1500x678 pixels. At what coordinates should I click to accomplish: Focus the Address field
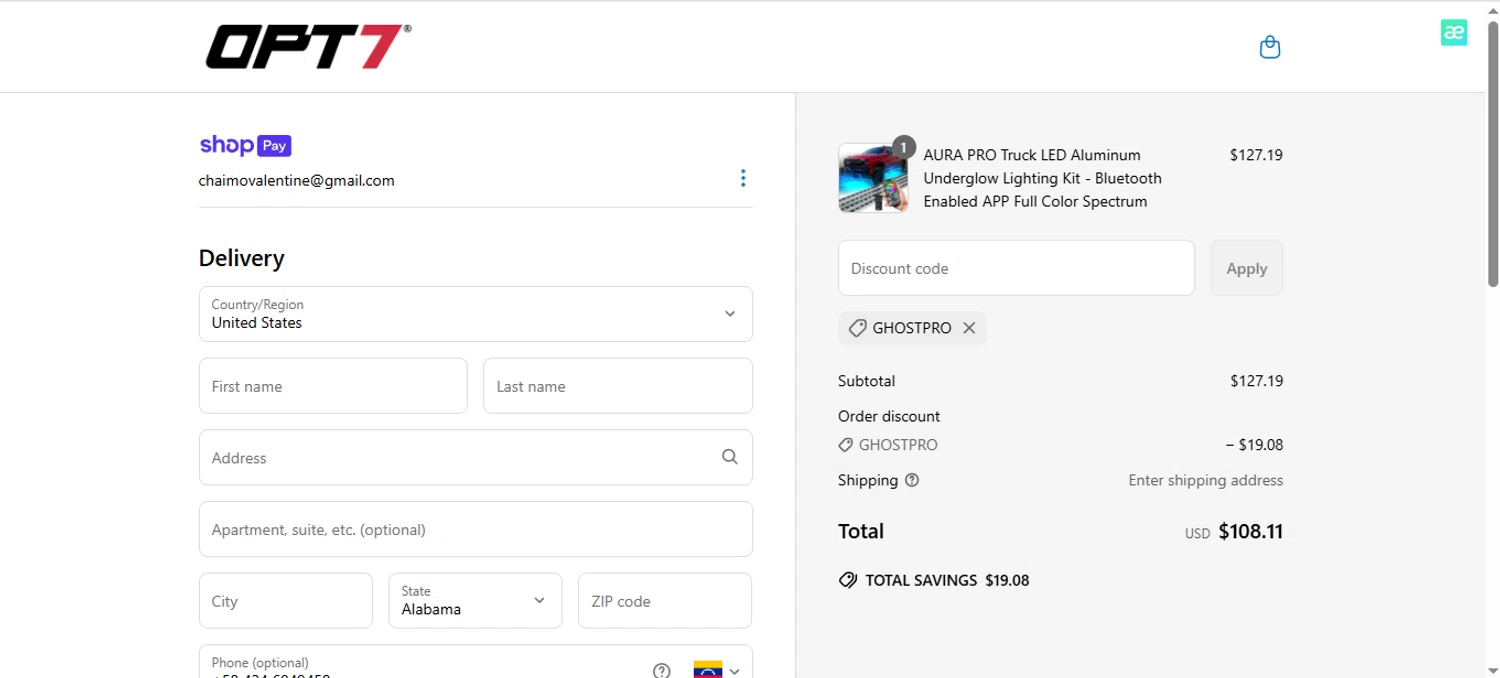(x=476, y=457)
